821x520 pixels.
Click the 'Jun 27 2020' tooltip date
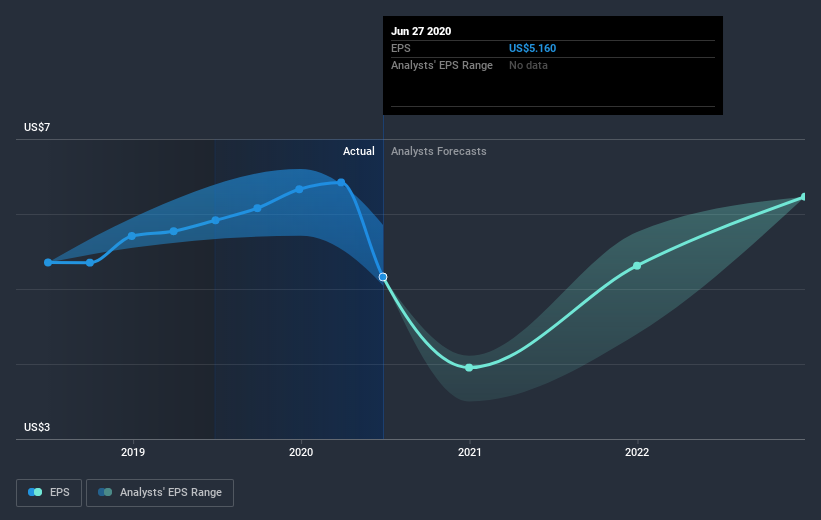tap(421, 31)
